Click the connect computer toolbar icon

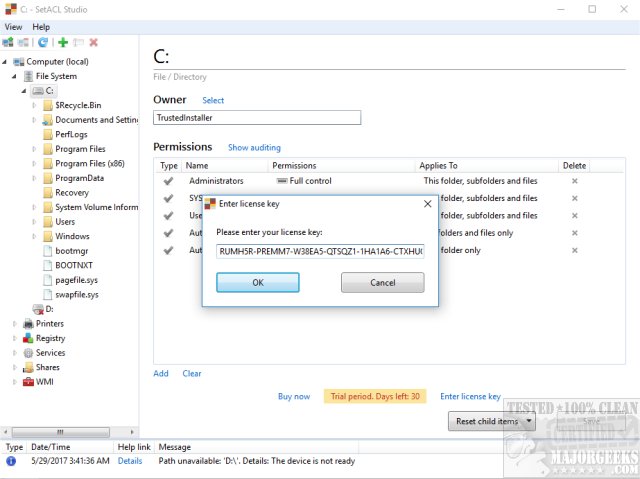(x=8, y=42)
